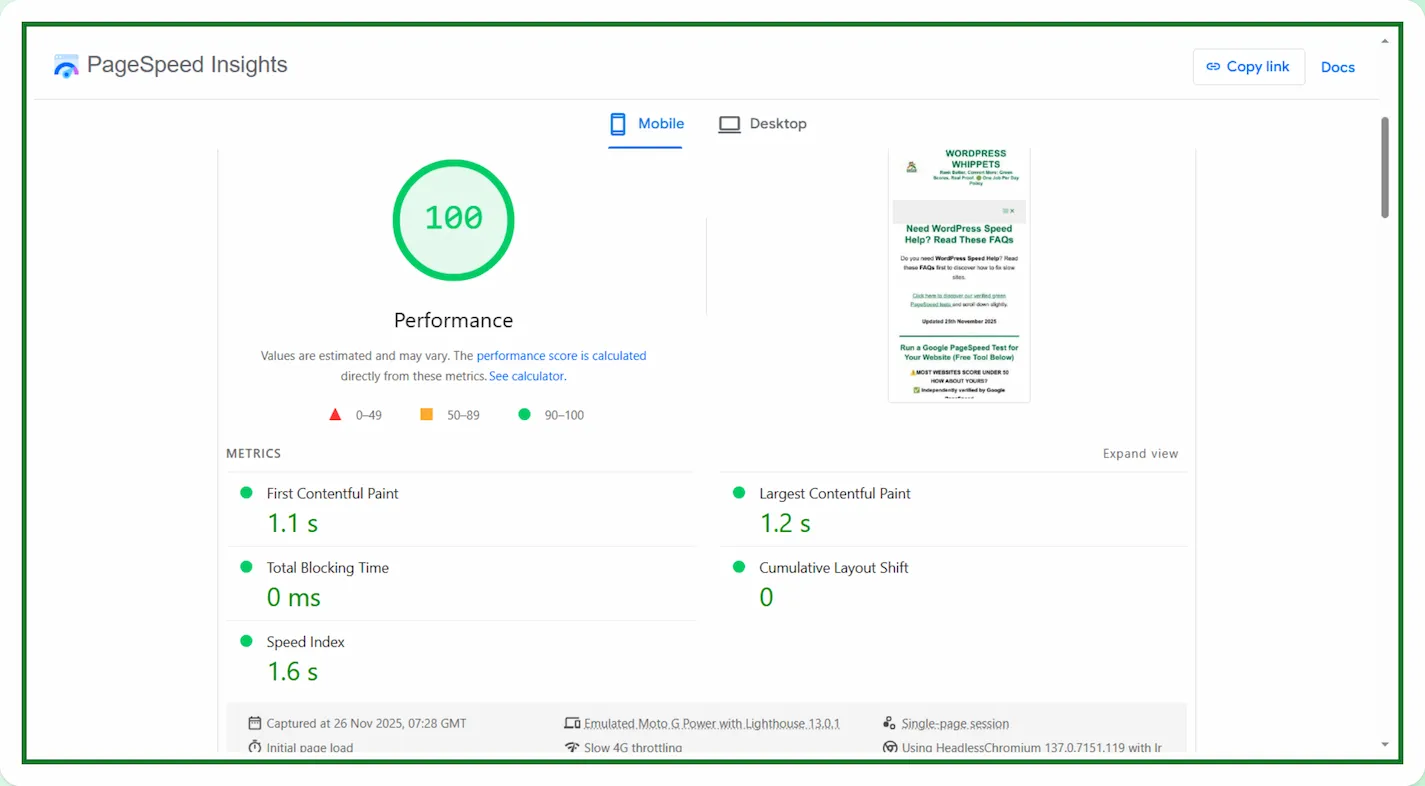1425x786 pixels.
Task: Click the calendar icon beside capture date
Action: (255, 723)
